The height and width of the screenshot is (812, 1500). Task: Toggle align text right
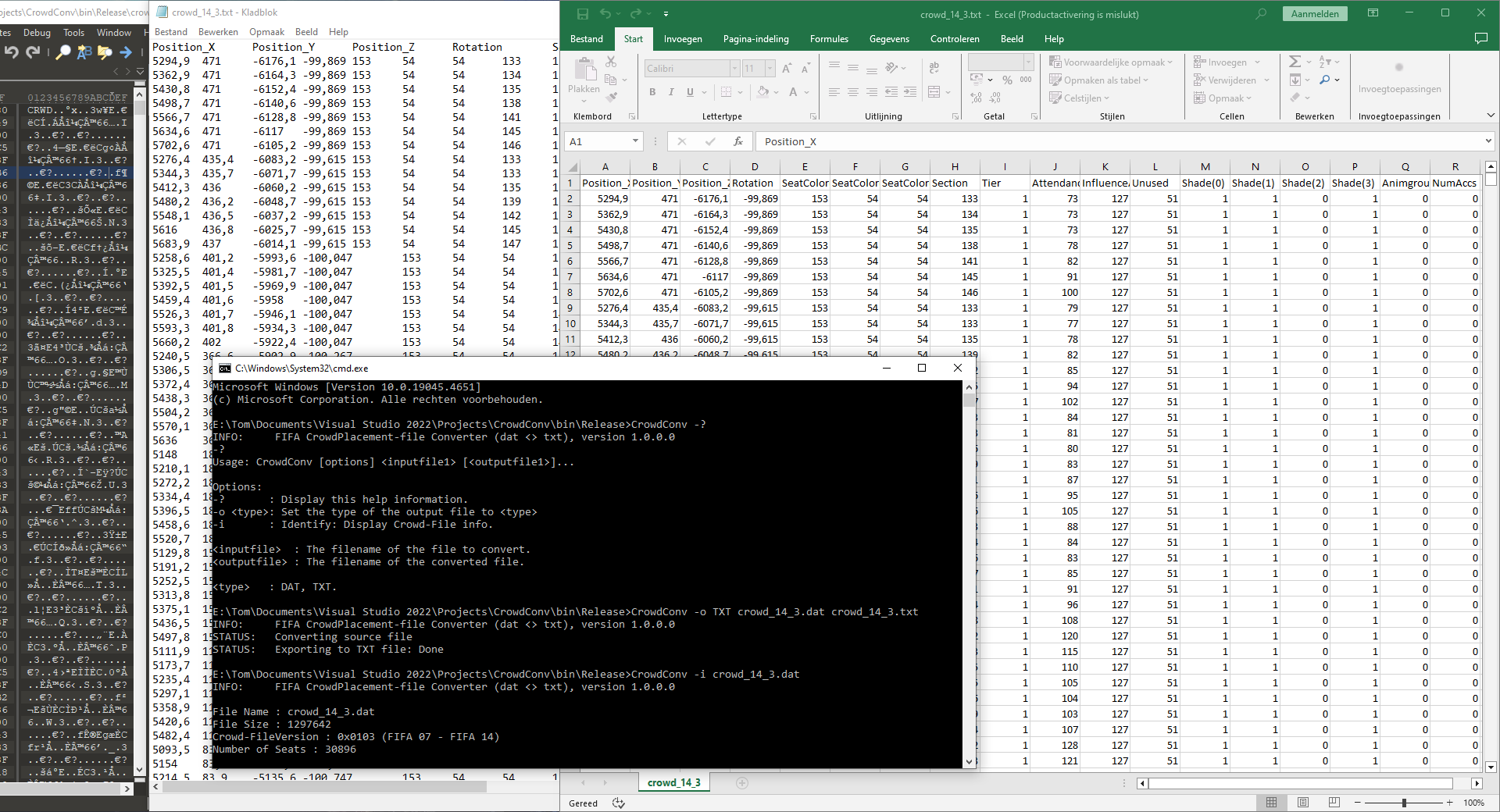(872, 92)
